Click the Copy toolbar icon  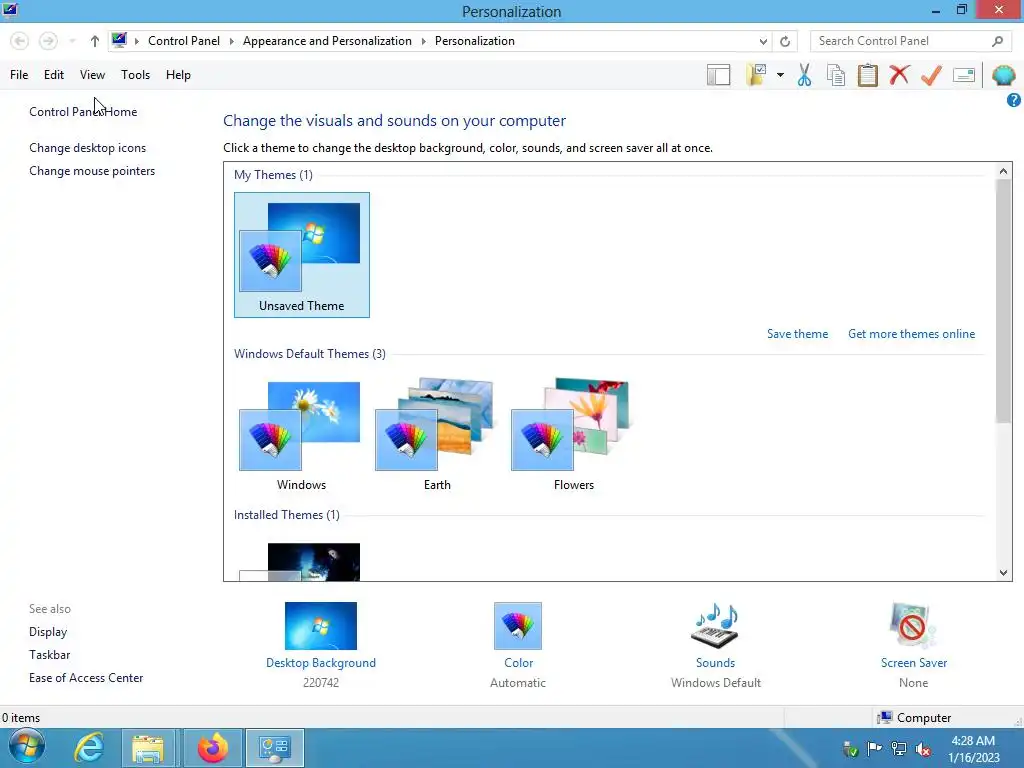point(835,75)
